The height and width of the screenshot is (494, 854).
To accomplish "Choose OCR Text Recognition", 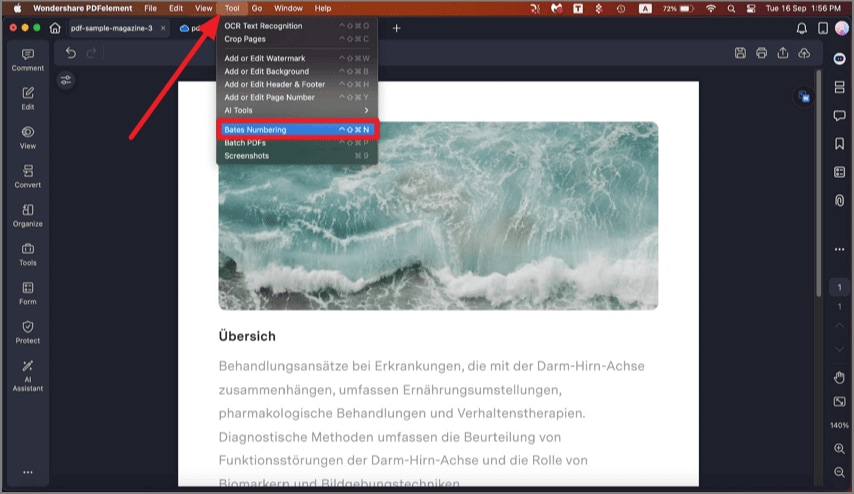I will [297, 26].
